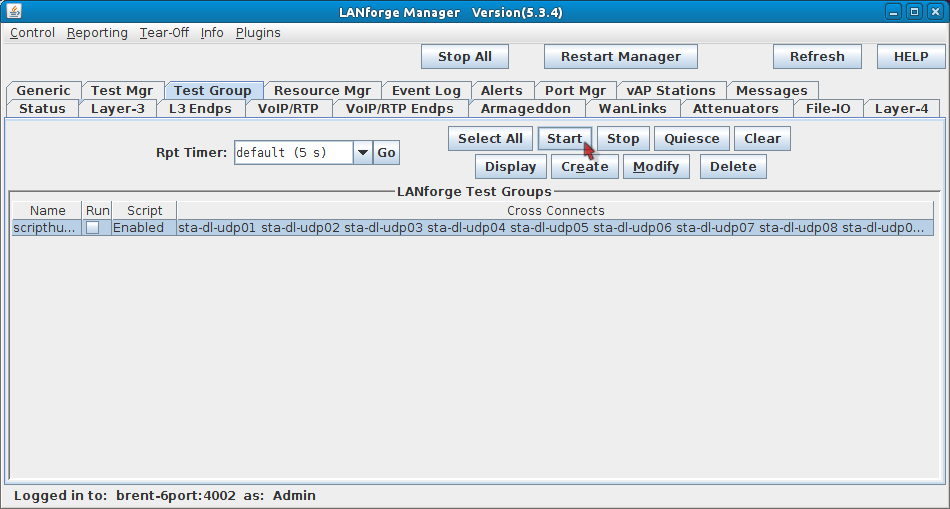This screenshot has height=509, width=950.
Task: Click the Display button
Action: pos(511,167)
